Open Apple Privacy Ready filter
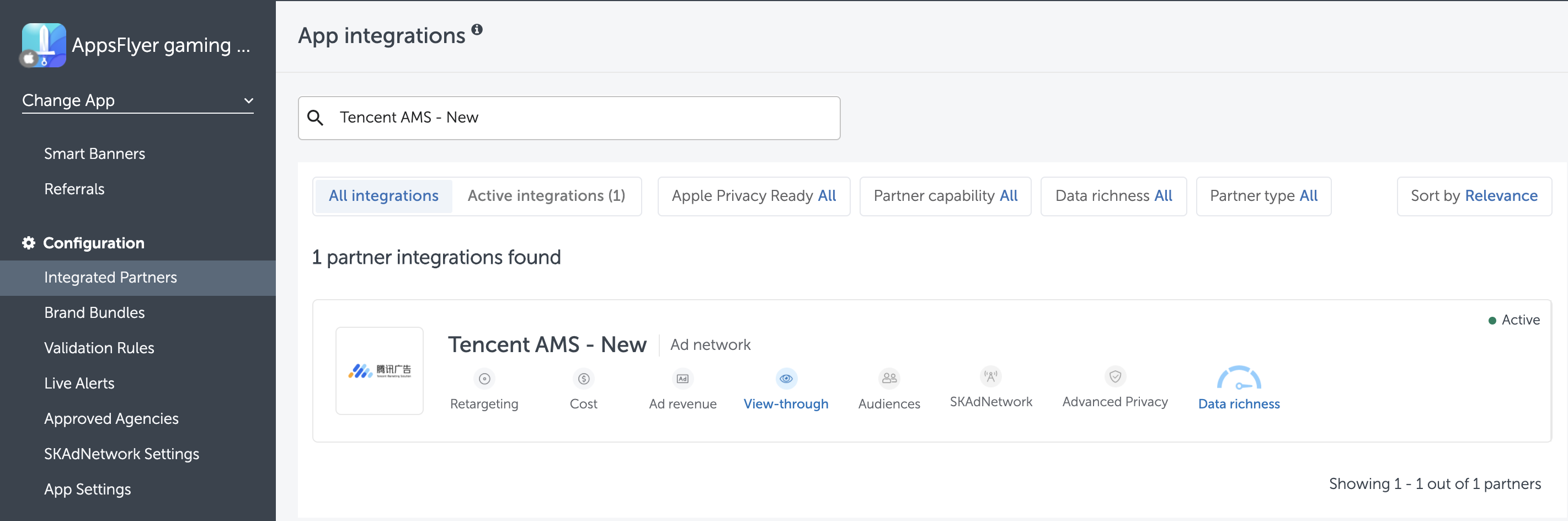The width and height of the screenshot is (1568, 521). point(754,196)
